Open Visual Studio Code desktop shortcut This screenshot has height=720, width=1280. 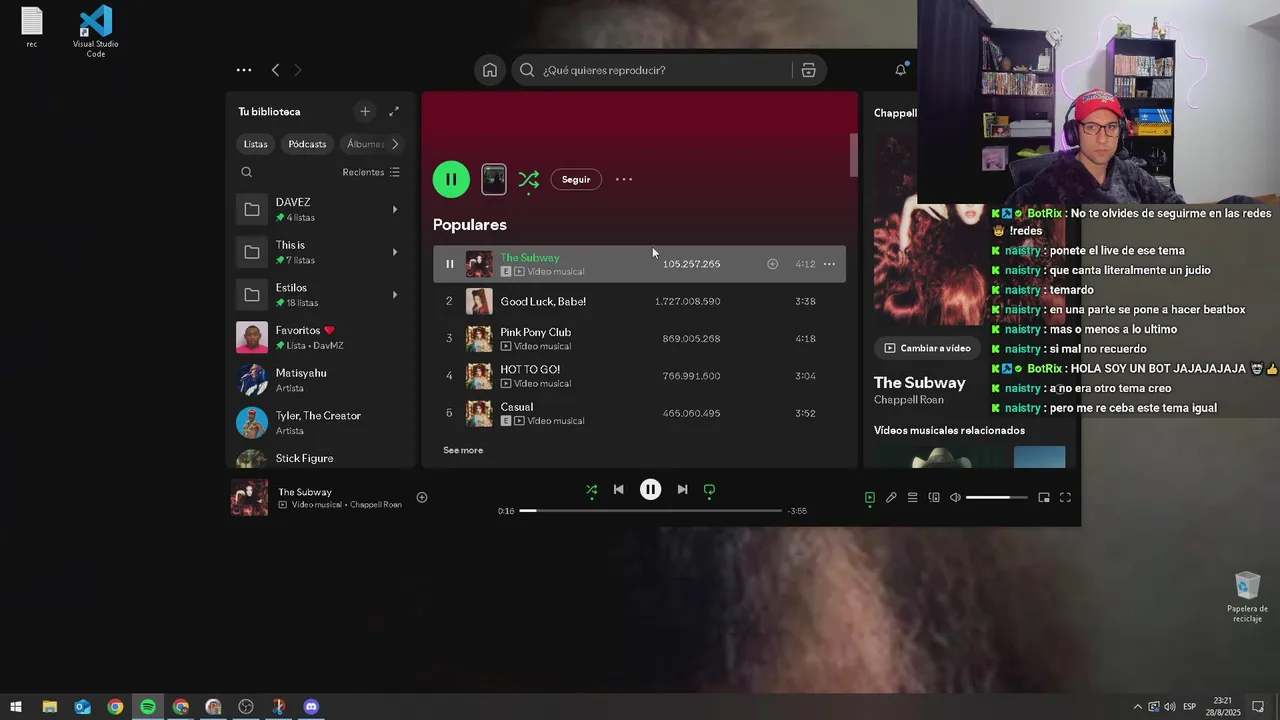pyautogui.click(x=96, y=31)
